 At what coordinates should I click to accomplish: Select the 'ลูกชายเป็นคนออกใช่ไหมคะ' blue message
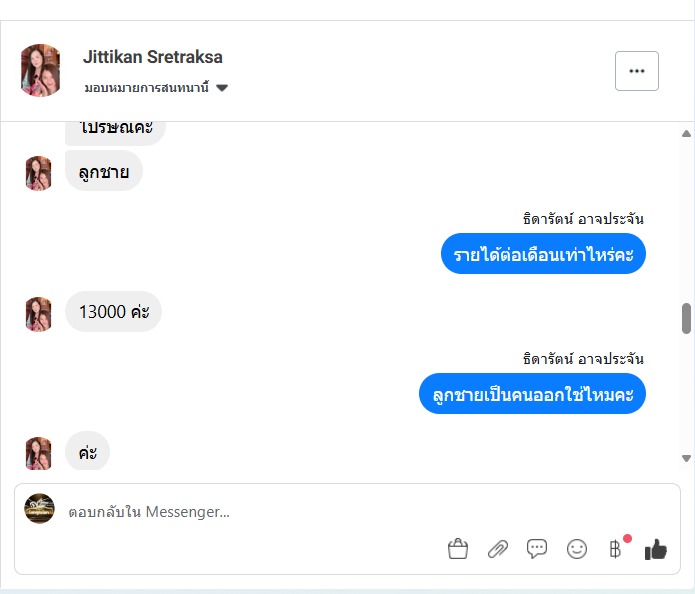(x=532, y=394)
